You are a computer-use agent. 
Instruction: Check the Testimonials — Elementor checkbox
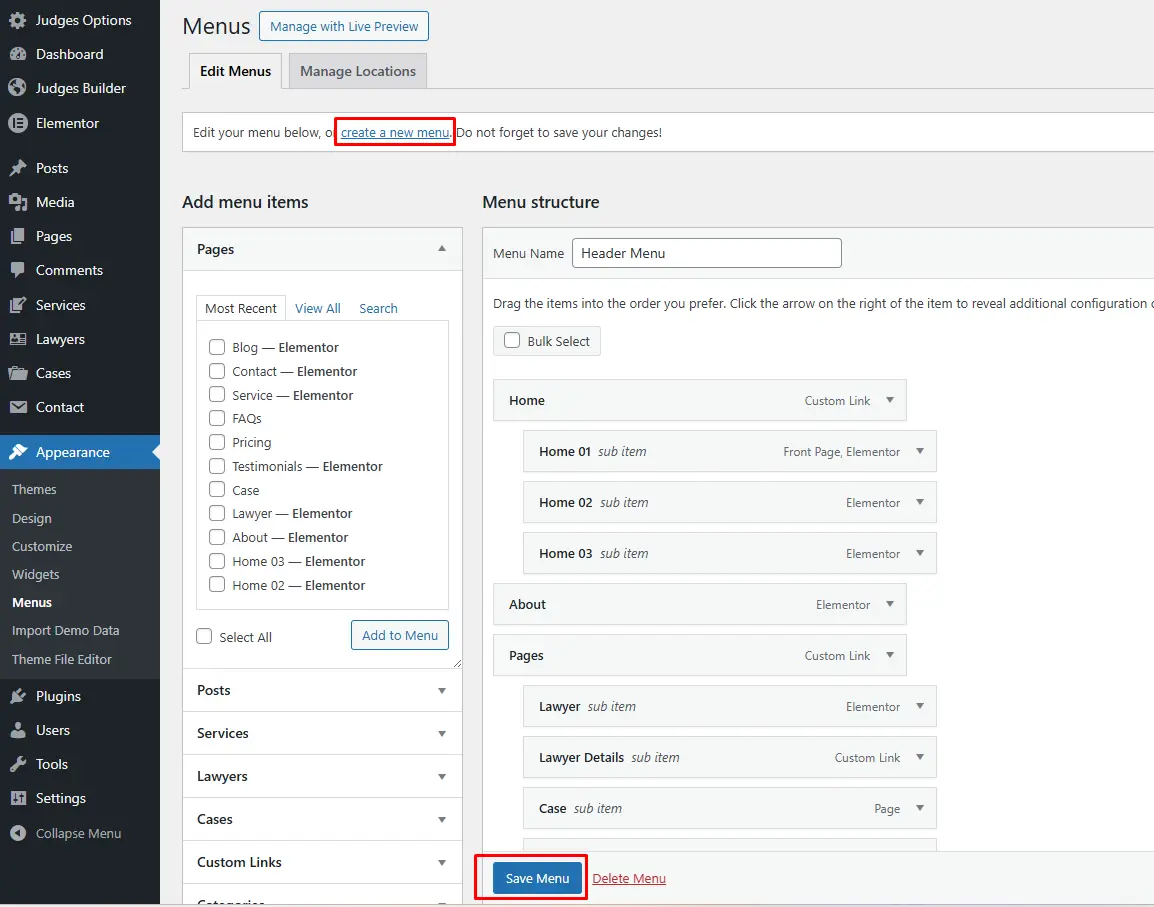(217, 466)
